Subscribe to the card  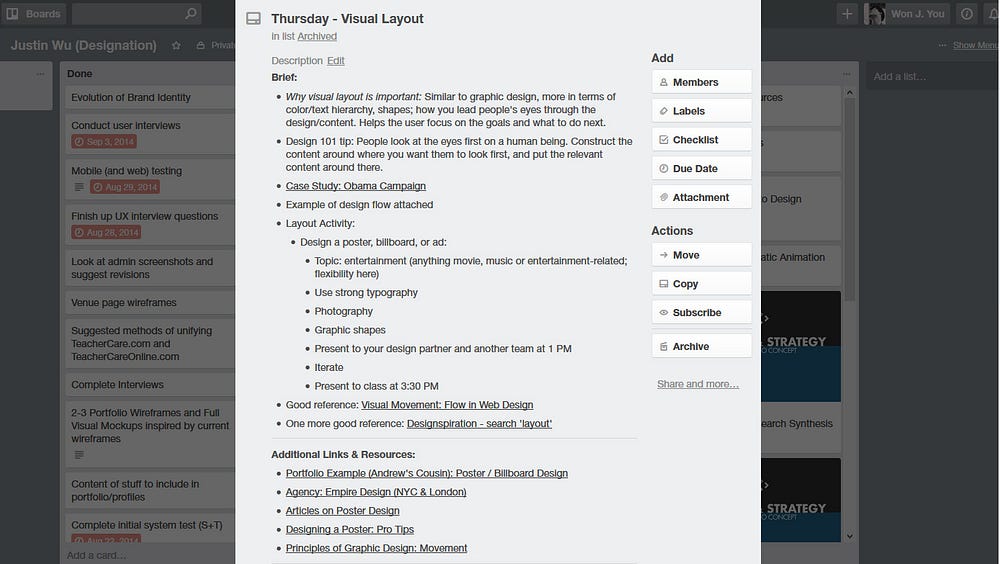click(x=702, y=312)
